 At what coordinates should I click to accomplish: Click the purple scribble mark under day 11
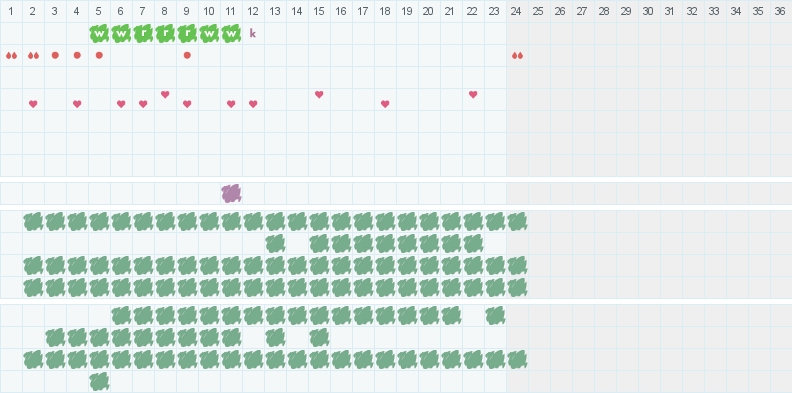[x=231, y=193]
